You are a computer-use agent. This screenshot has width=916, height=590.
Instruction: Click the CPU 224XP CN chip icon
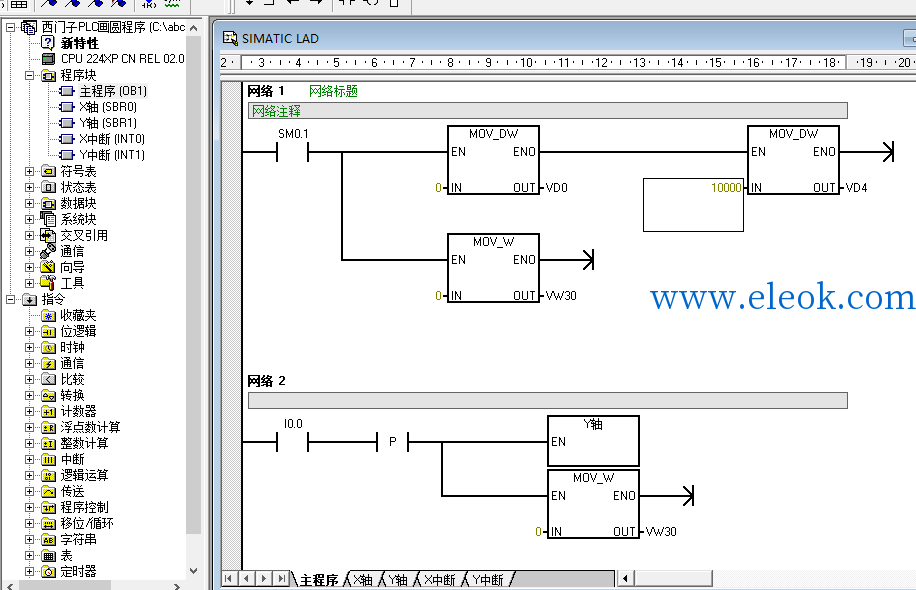[48, 59]
